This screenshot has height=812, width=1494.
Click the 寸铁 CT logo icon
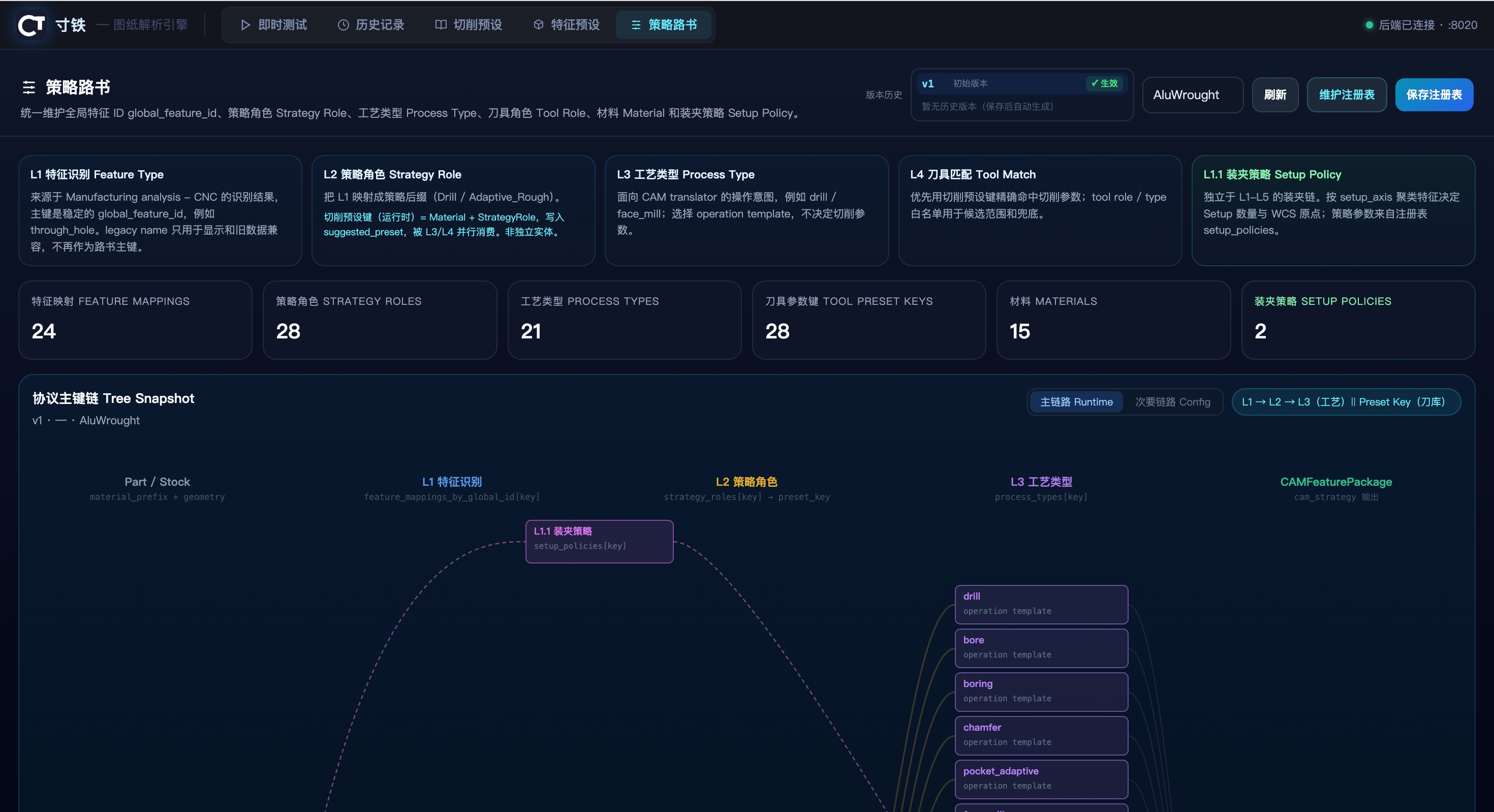pos(32,25)
